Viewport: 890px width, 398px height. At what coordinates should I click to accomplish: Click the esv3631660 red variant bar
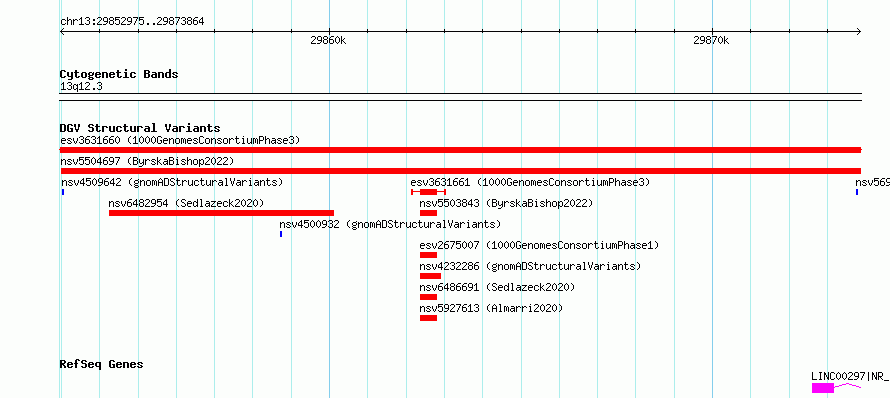click(460, 150)
